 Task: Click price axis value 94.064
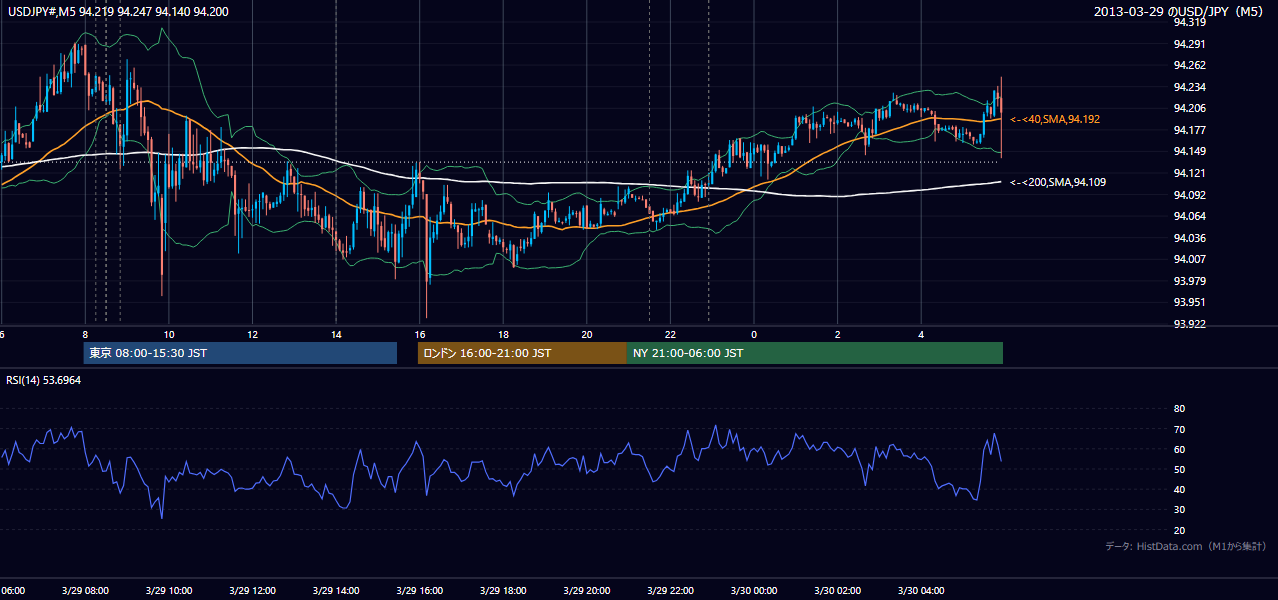(x=1189, y=216)
